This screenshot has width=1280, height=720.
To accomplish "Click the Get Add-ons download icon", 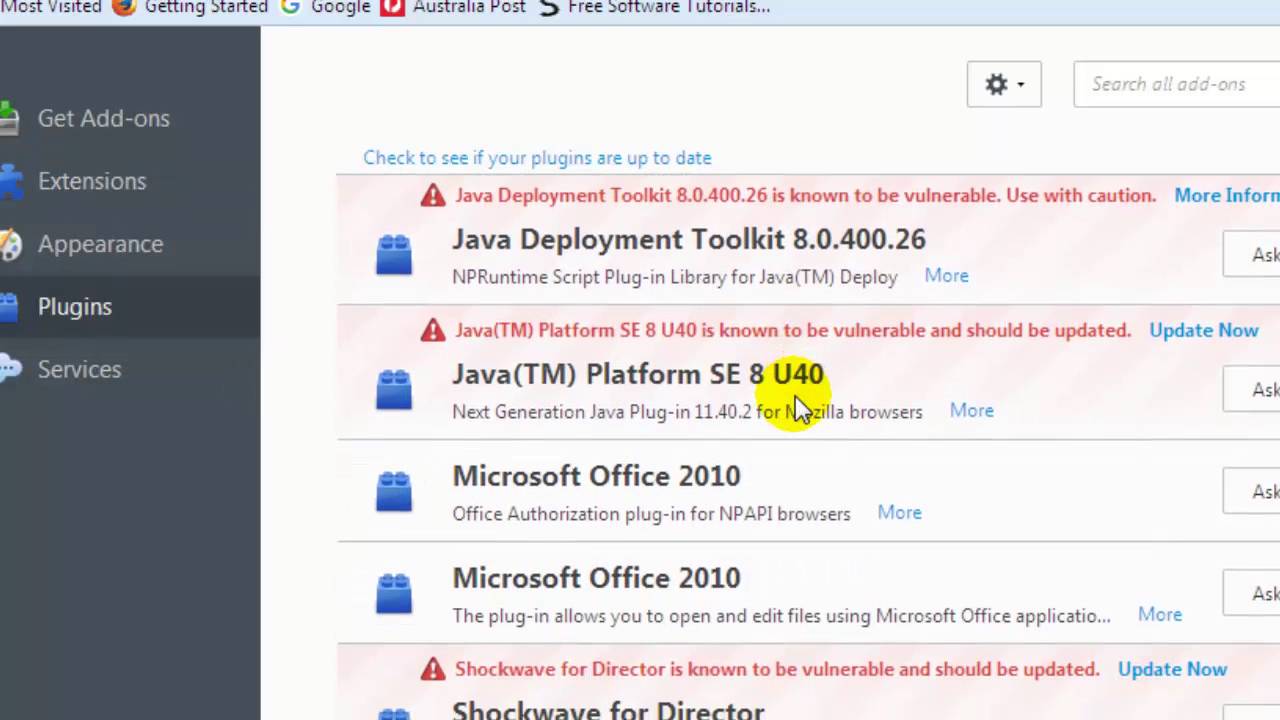I will (8, 118).
